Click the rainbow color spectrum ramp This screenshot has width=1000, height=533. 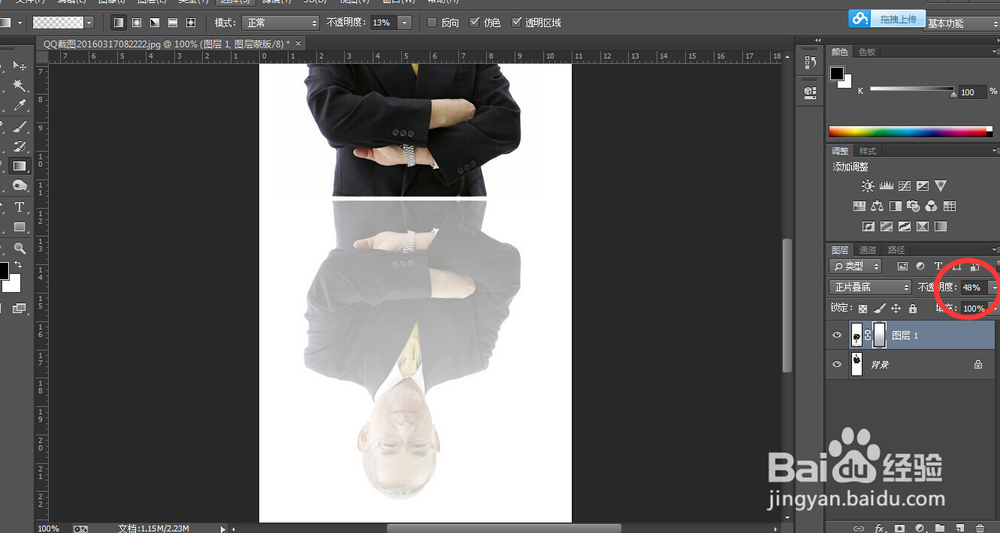click(x=911, y=132)
